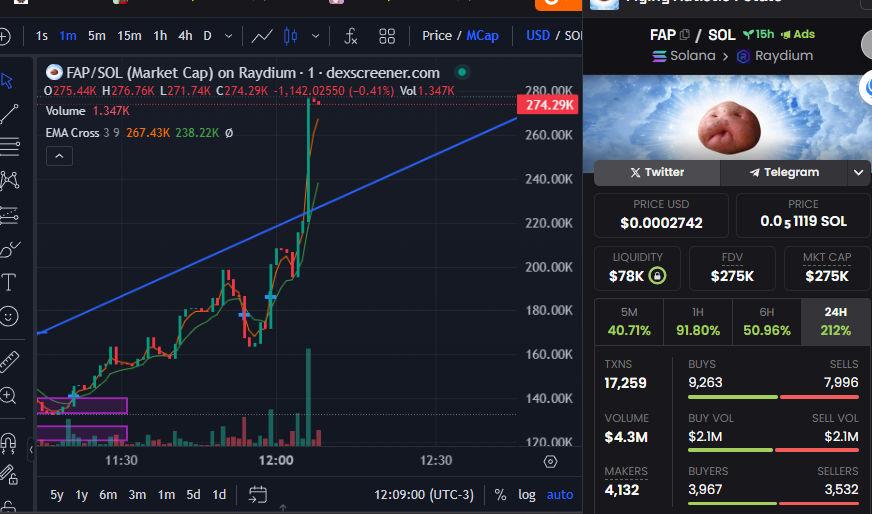Activate the zoom in tool
The width and height of the screenshot is (872, 514).
coord(8,396)
